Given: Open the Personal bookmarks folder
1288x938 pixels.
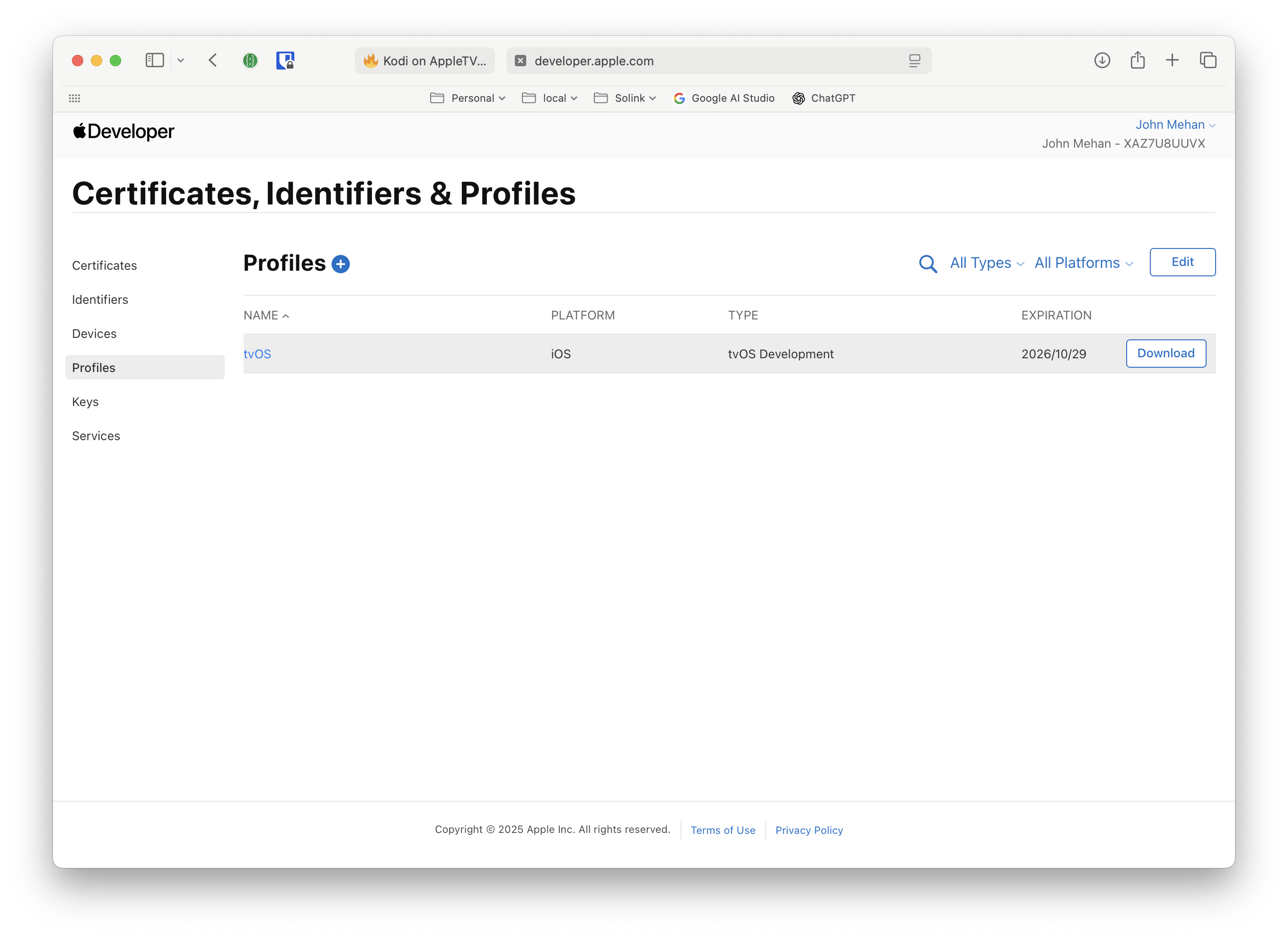Looking at the screenshot, I should click(468, 98).
